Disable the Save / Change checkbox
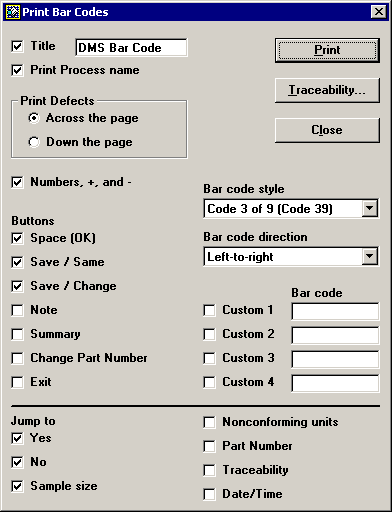392x512 pixels. 17,286
